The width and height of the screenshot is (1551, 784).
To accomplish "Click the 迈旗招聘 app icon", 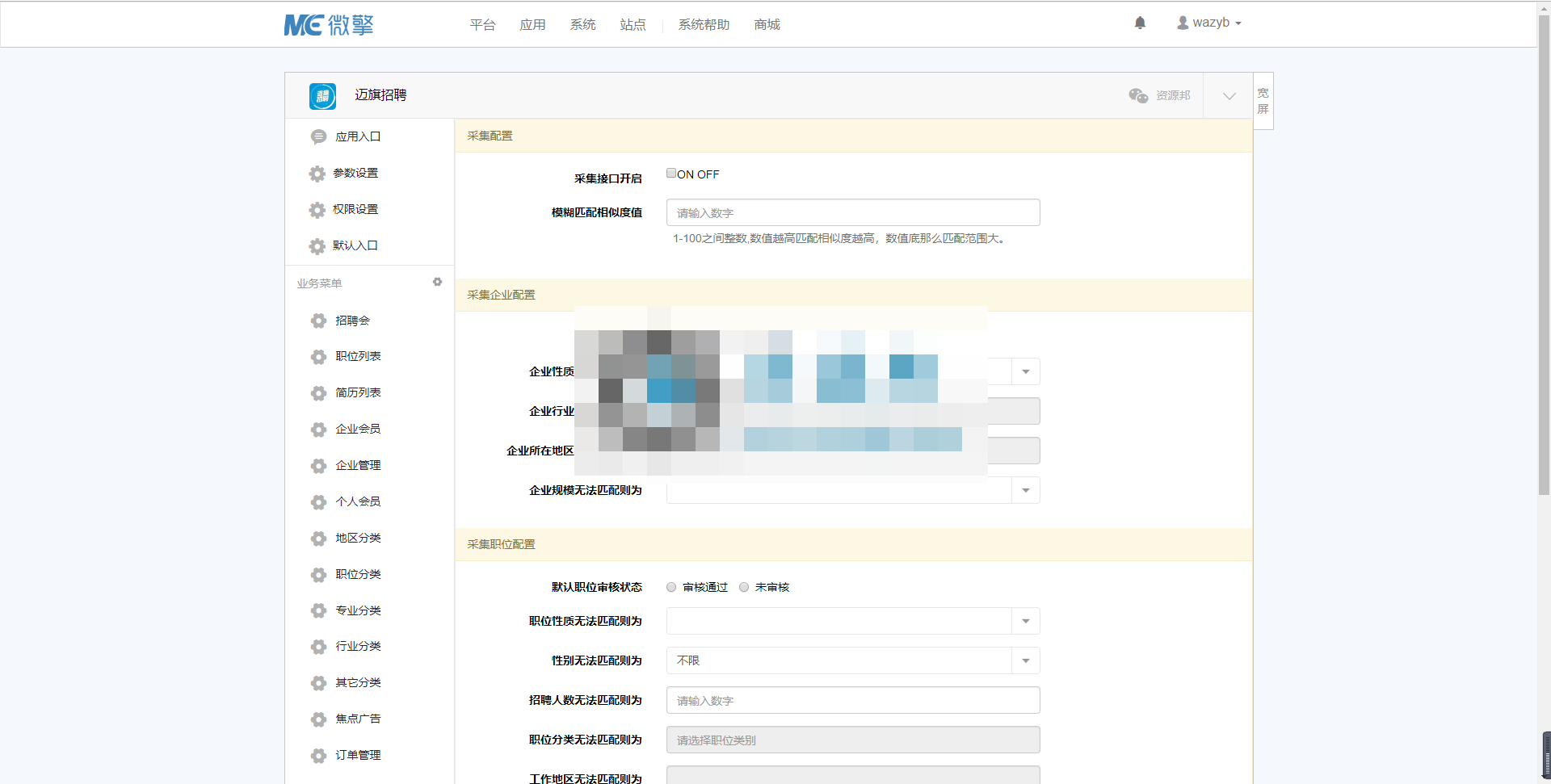I will coord(322,96).
